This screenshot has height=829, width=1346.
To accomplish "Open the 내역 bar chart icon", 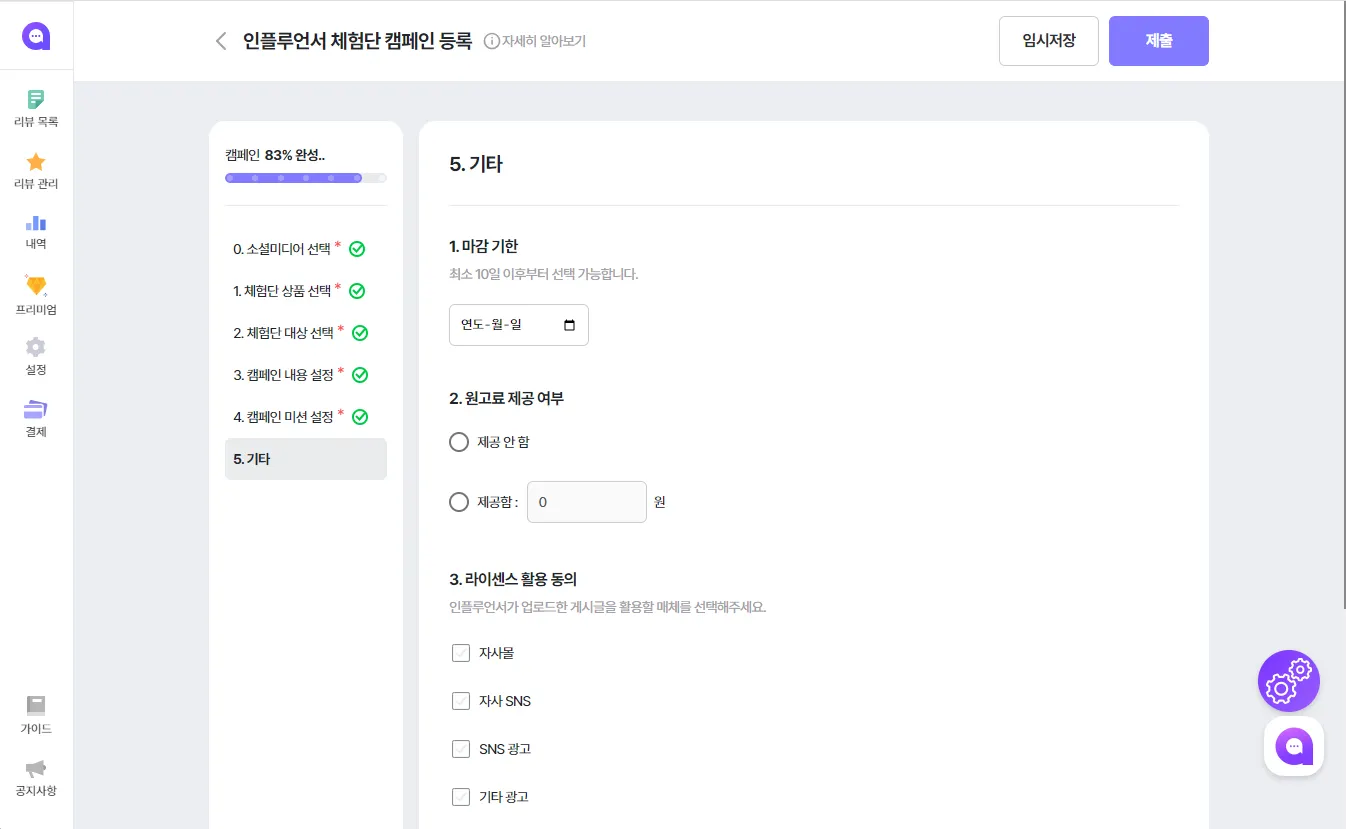I will coord(36,223).
